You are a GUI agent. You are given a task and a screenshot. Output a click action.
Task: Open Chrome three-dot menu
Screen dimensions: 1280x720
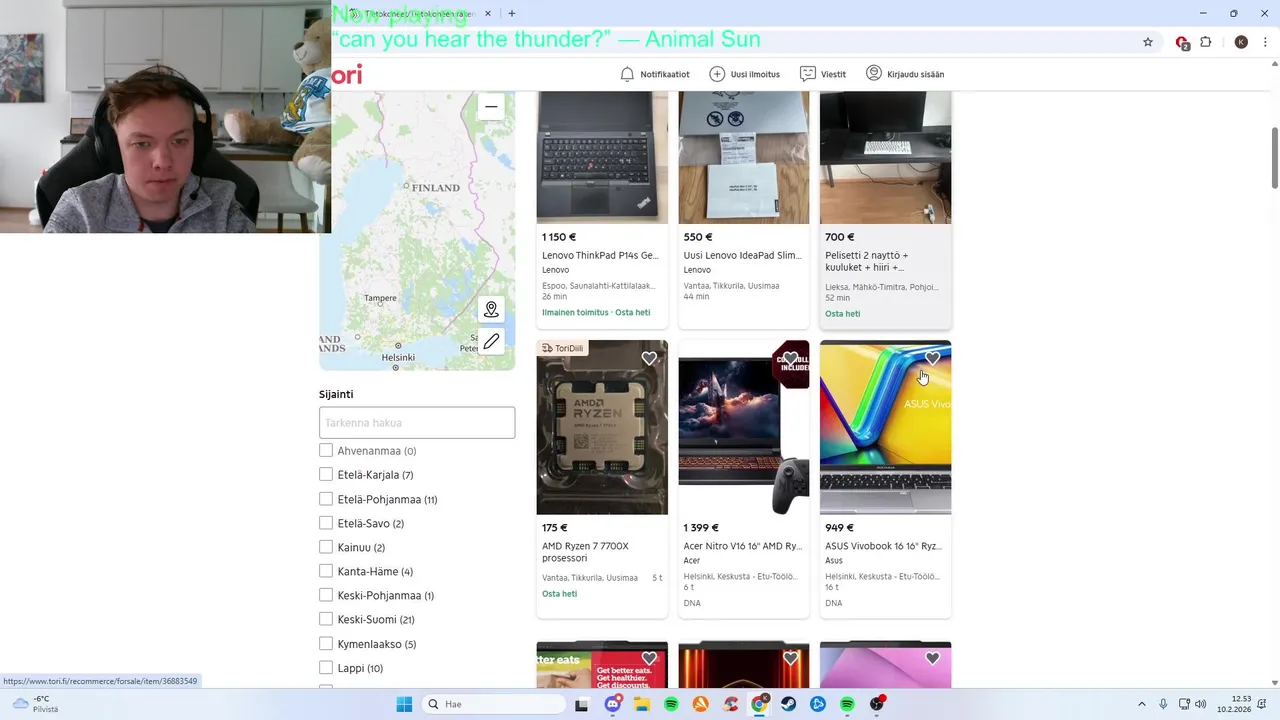(x=1265, y=42)
